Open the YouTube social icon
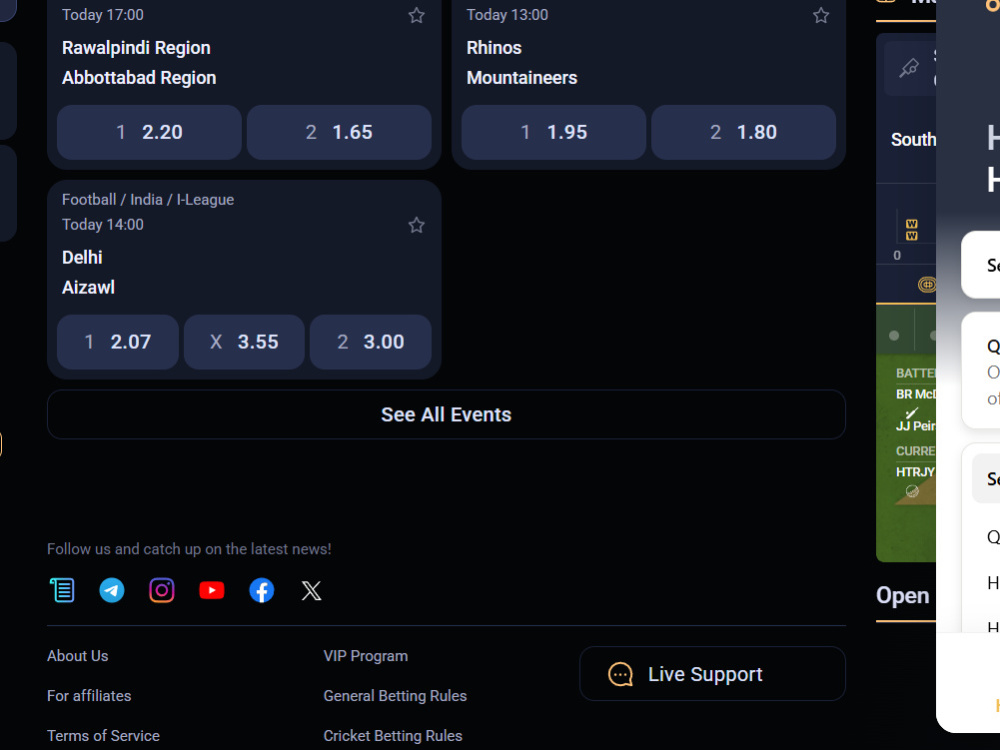 tap(212, 591)
